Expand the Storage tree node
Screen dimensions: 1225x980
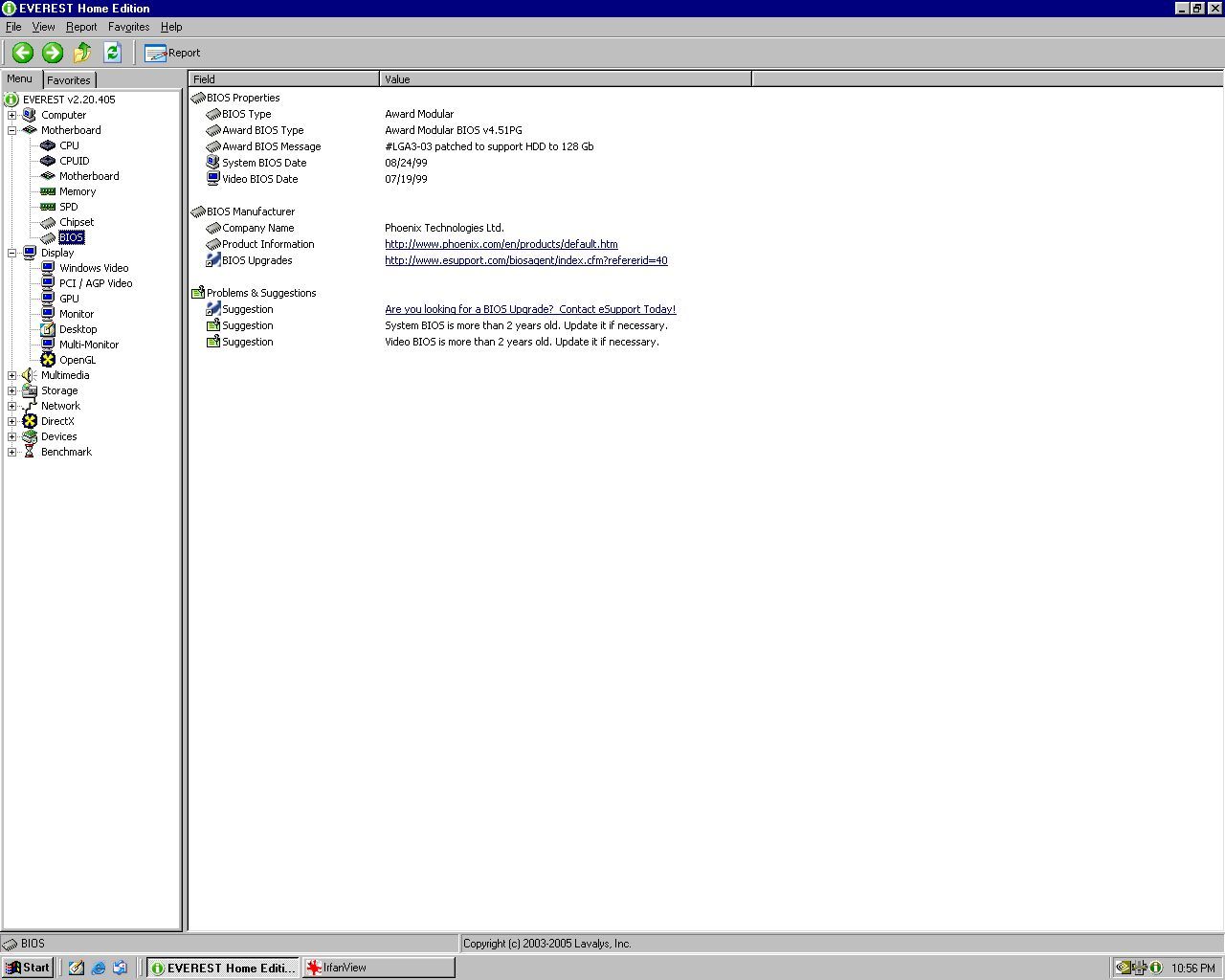[x=11, y=390]
